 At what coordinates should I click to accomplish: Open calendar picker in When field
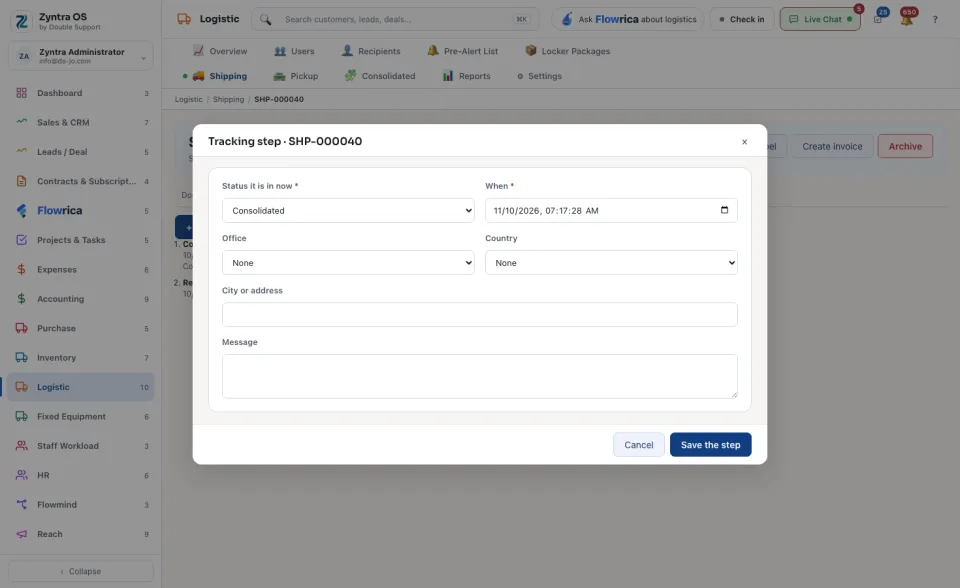pos(724,210)
